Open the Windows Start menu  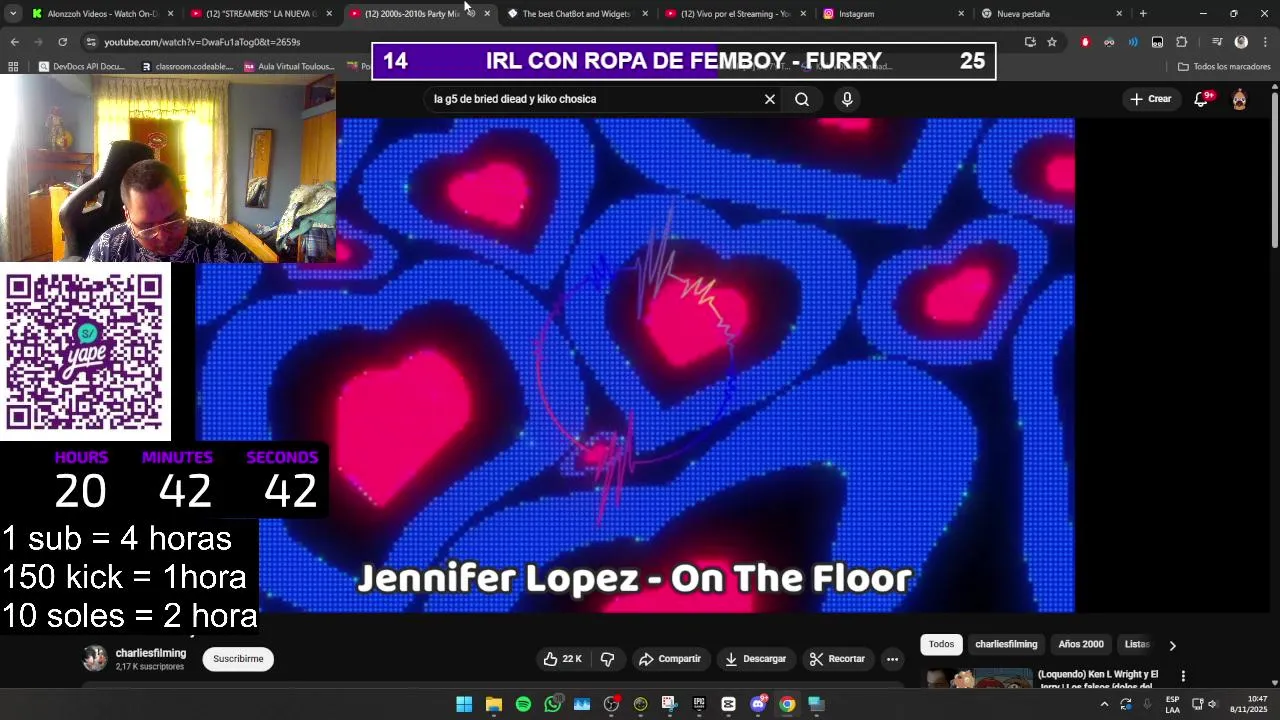(464, 704)
